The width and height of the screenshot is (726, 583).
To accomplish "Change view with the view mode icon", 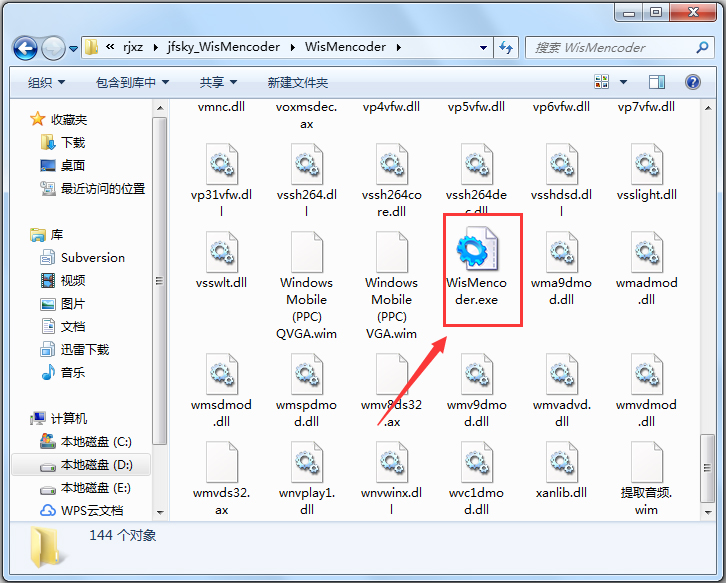I will pos(601,82).
